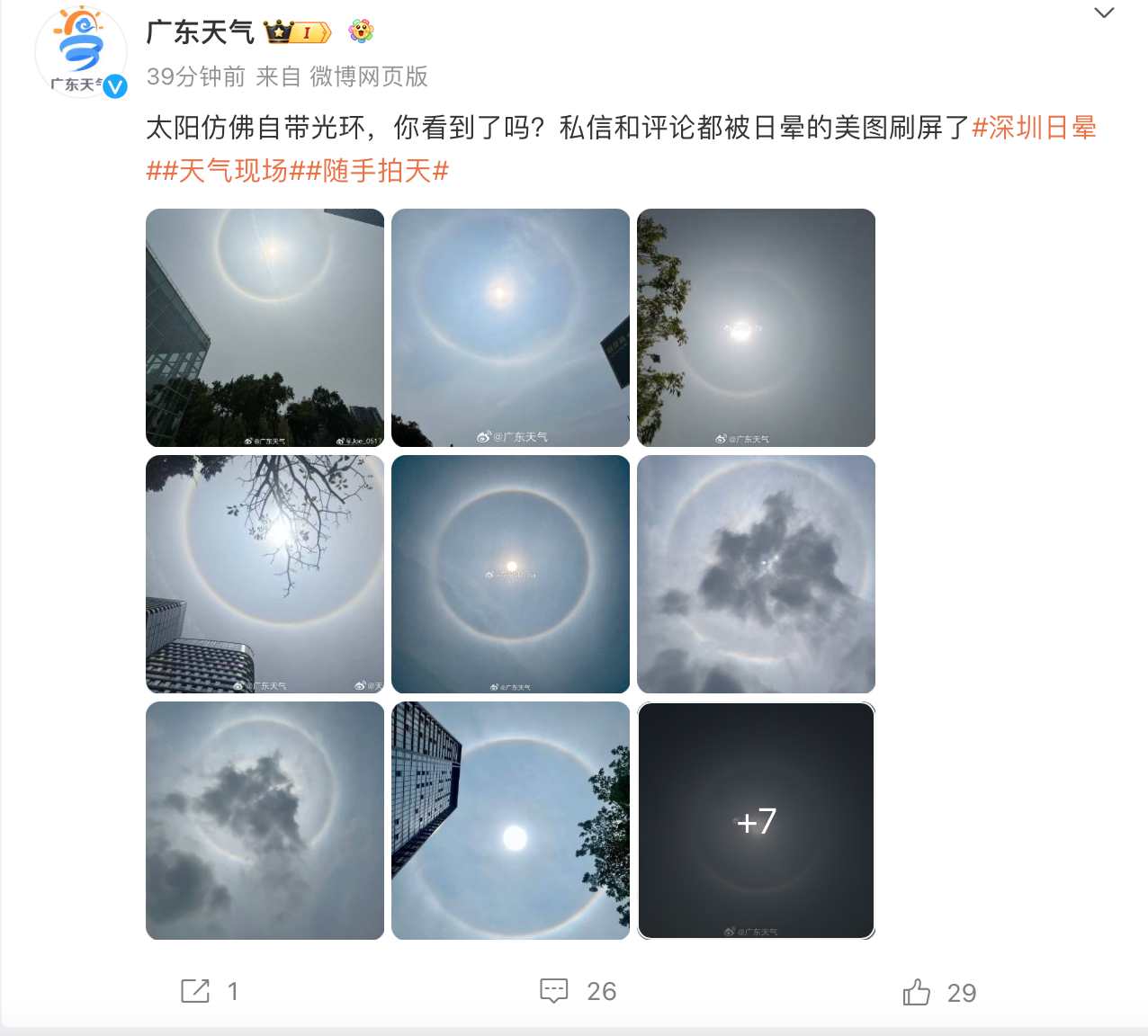Viewport: 1148px width, 1036px height.
Task: Open the +7 more photos thumbnail
Action: (x=757, y=821)
